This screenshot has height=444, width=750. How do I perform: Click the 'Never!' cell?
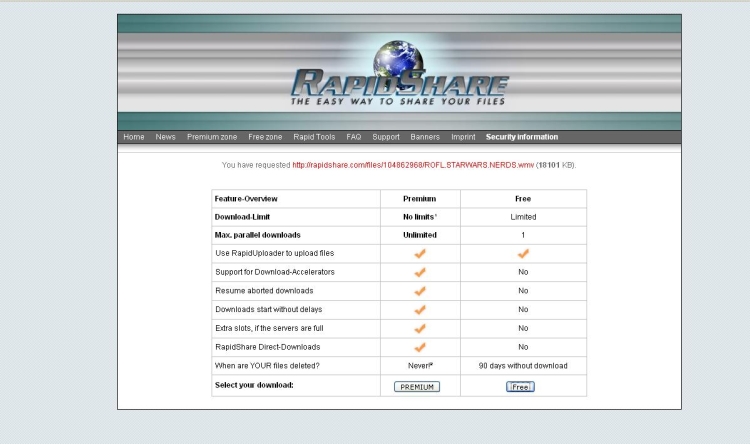[x=420, y=366]
